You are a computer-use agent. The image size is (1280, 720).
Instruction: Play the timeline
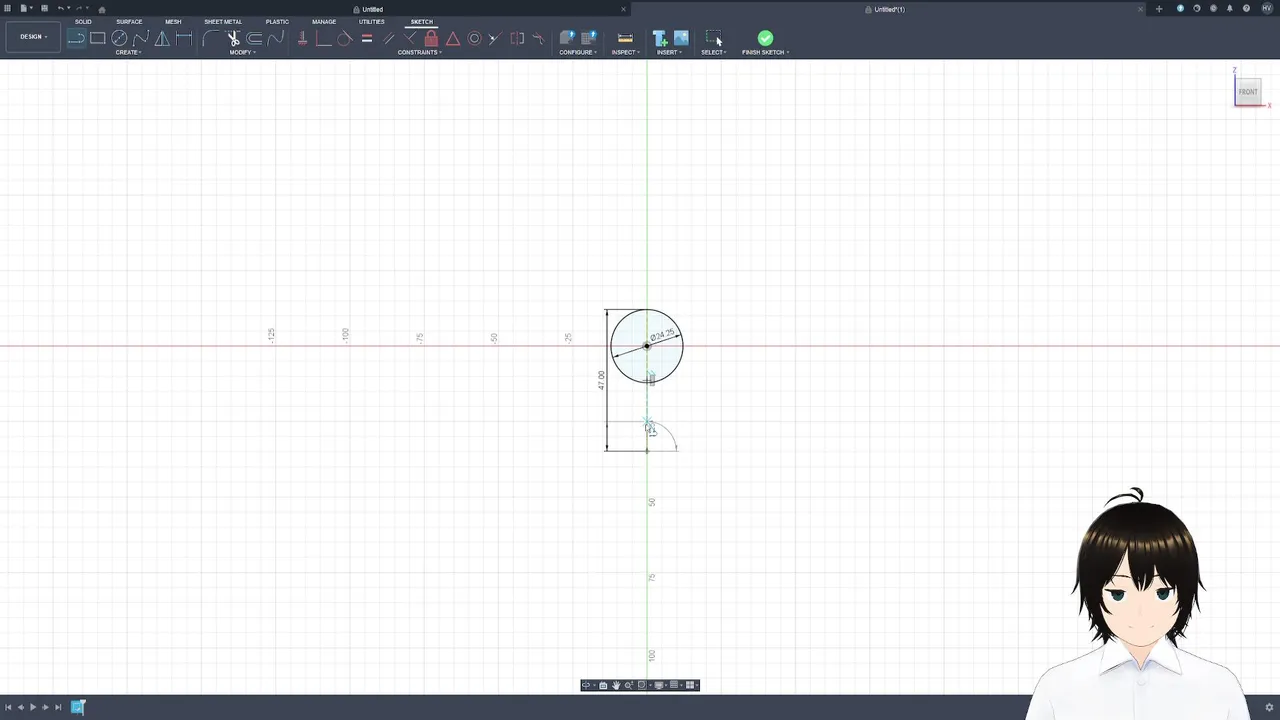(33, 707)
